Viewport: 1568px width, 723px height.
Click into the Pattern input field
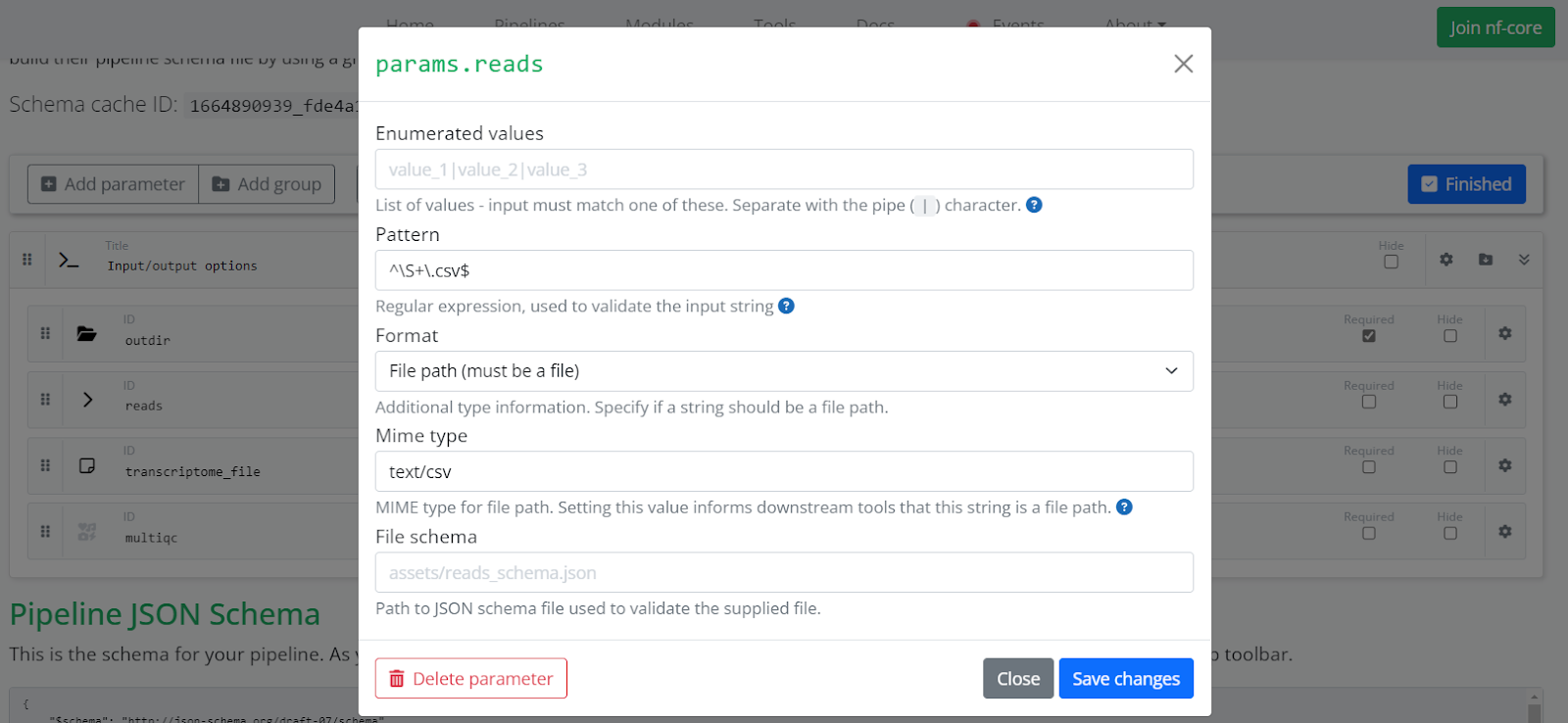783,270
